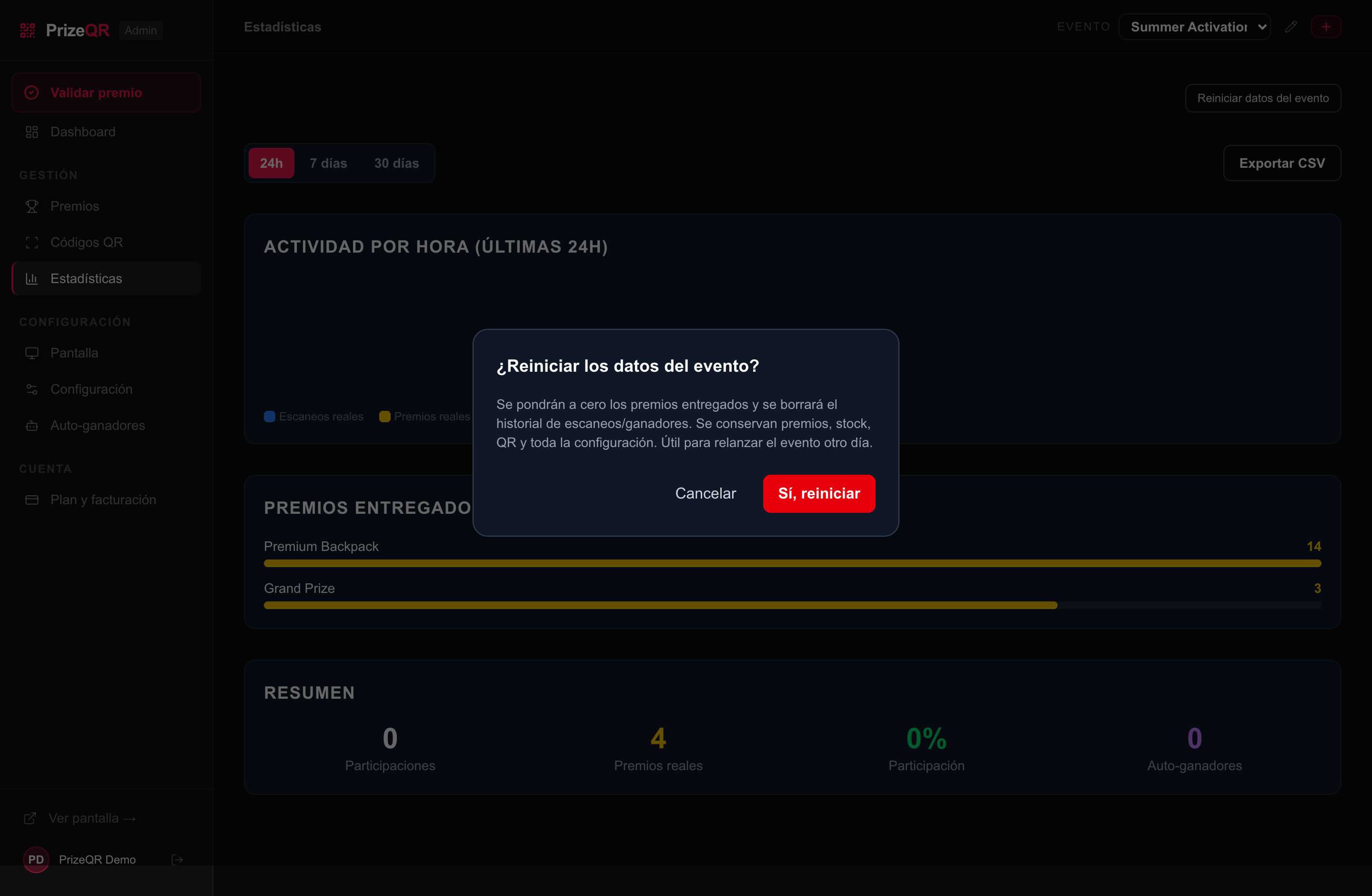Open Auto-ganadores menu item
This screenshot has width=1372, height=896.
[106, 426]
